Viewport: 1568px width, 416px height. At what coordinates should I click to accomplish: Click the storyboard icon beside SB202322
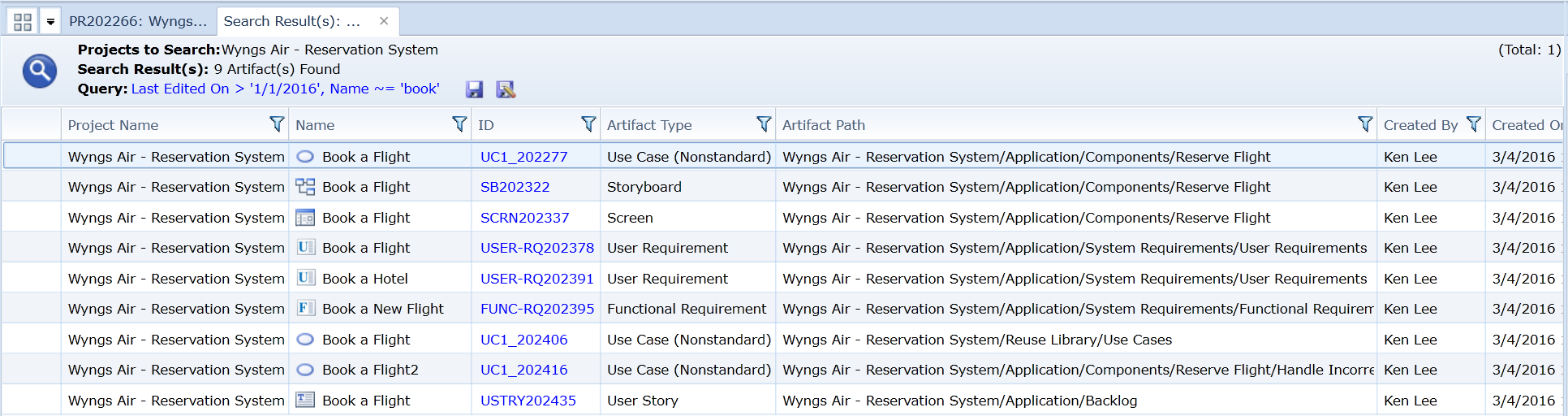[305, 187]
